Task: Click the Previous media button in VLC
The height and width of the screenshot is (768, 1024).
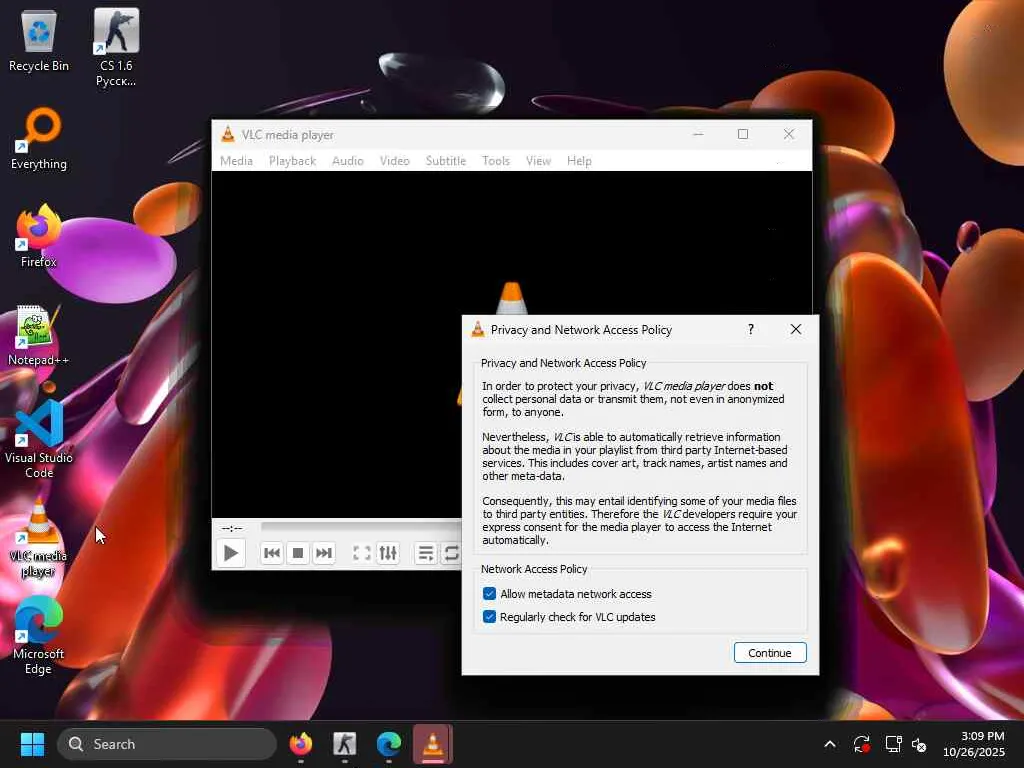Action: pos(272,553)
